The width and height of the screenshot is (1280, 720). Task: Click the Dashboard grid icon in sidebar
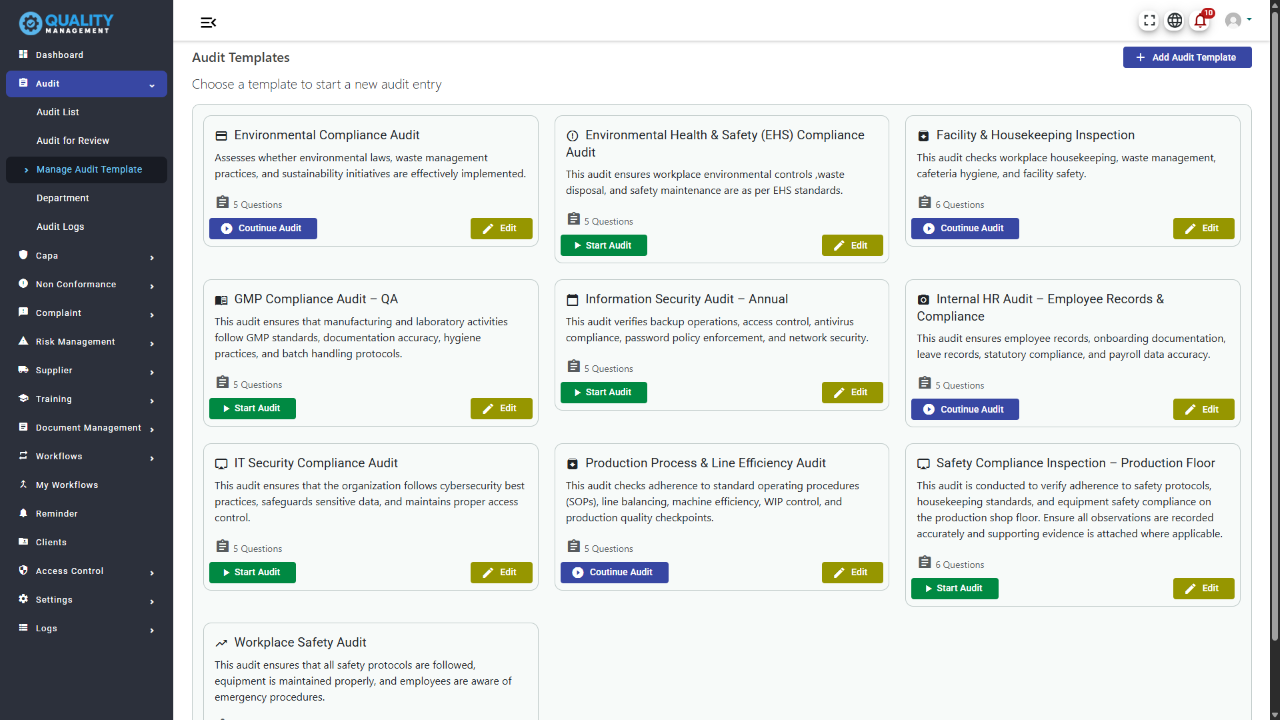(x=24, y=55)
